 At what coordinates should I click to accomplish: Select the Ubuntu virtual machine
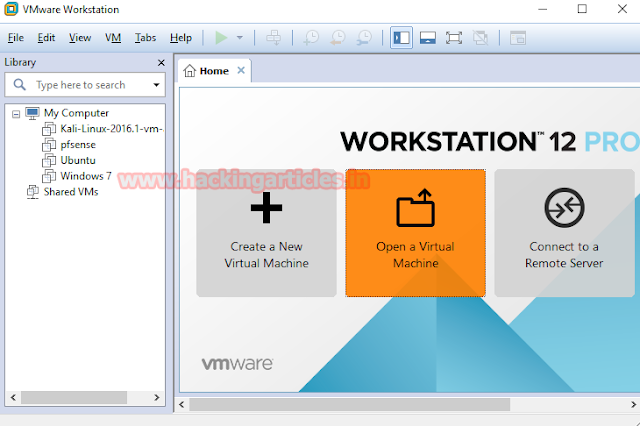(x=78, y=160)
